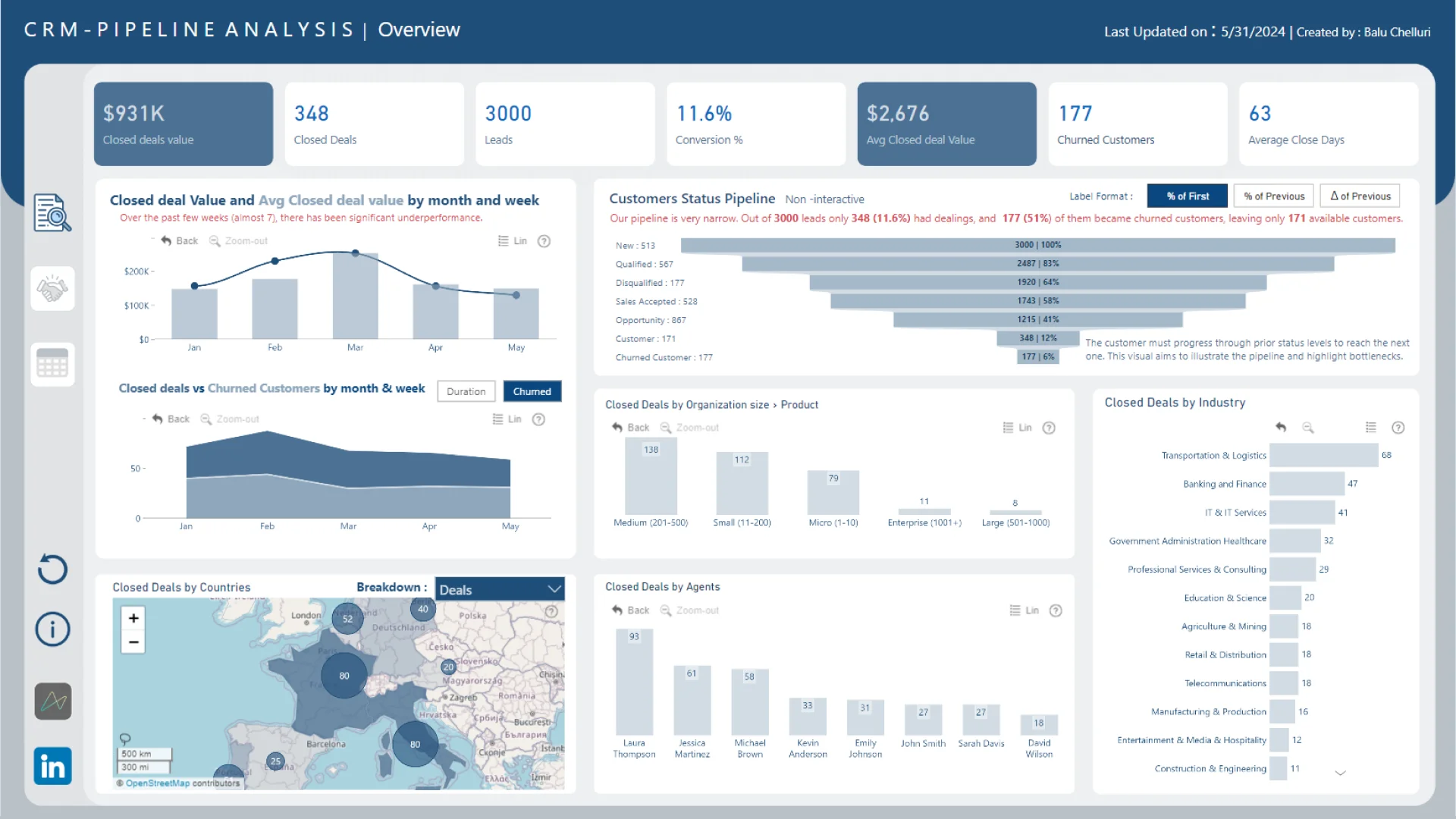Click Back arrow in closed deal value chart
1456x819 pixels.
pos(179,241)
